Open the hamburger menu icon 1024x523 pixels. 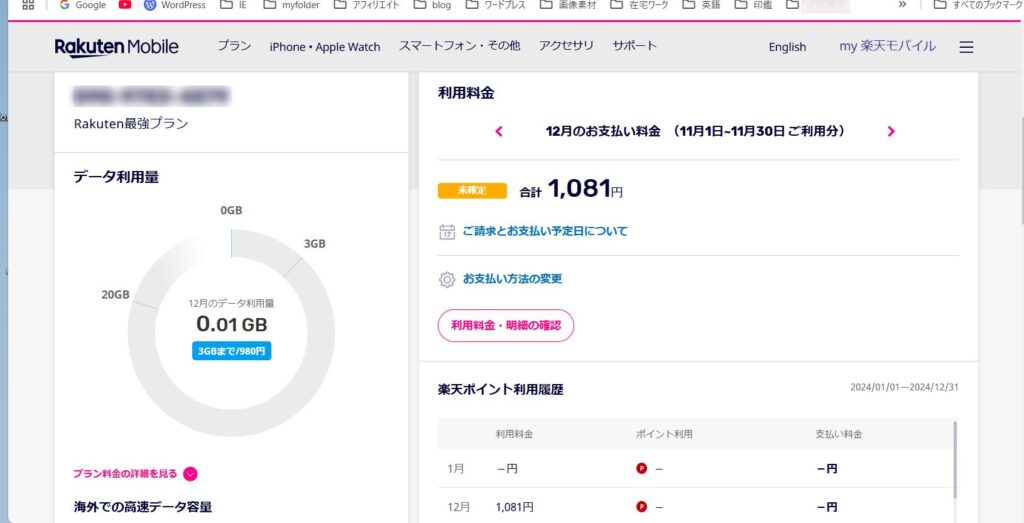966,47
